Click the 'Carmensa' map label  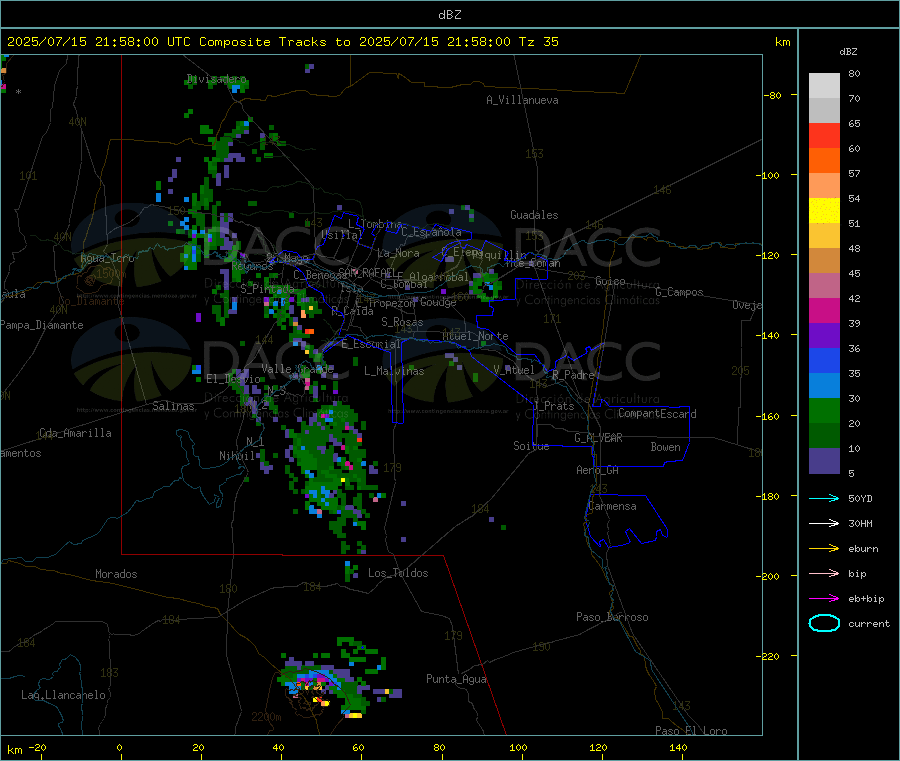click(x=612, y=506)
